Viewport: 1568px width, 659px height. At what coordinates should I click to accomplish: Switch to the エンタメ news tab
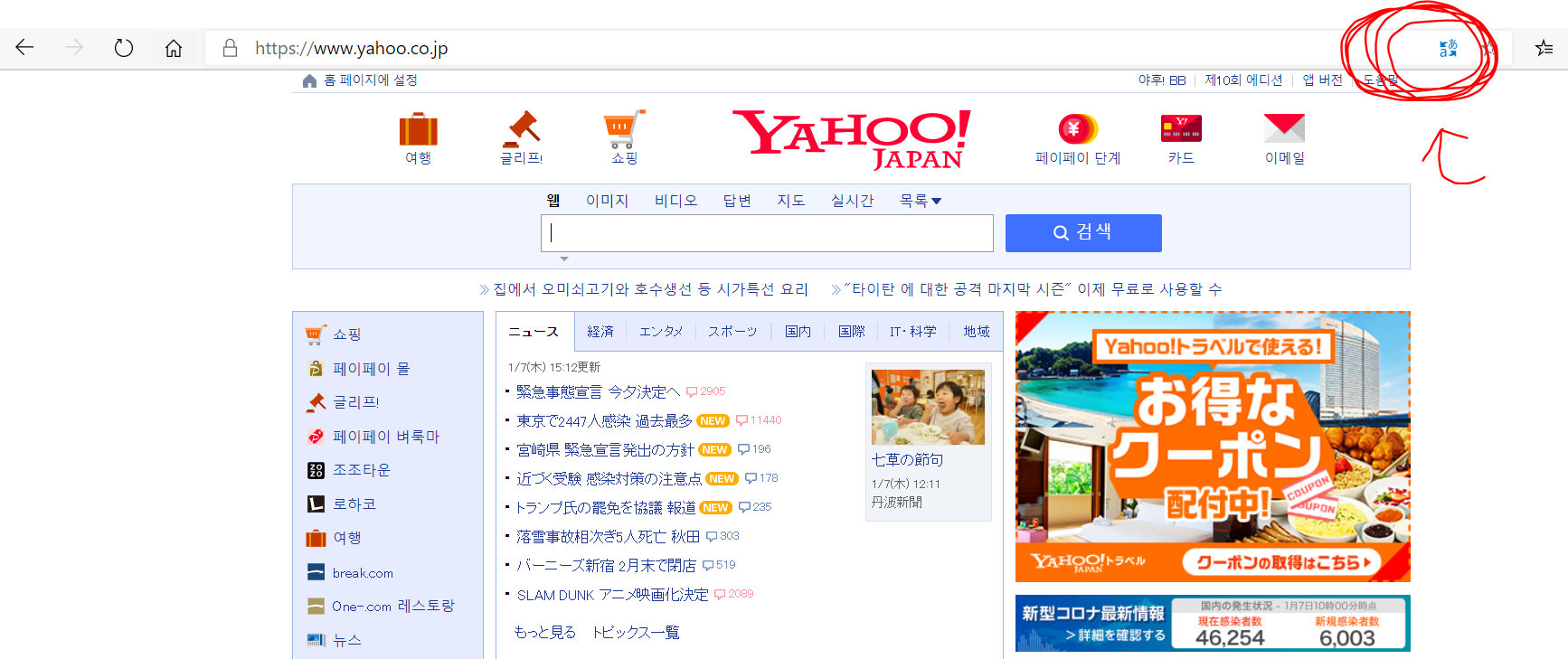661,332
